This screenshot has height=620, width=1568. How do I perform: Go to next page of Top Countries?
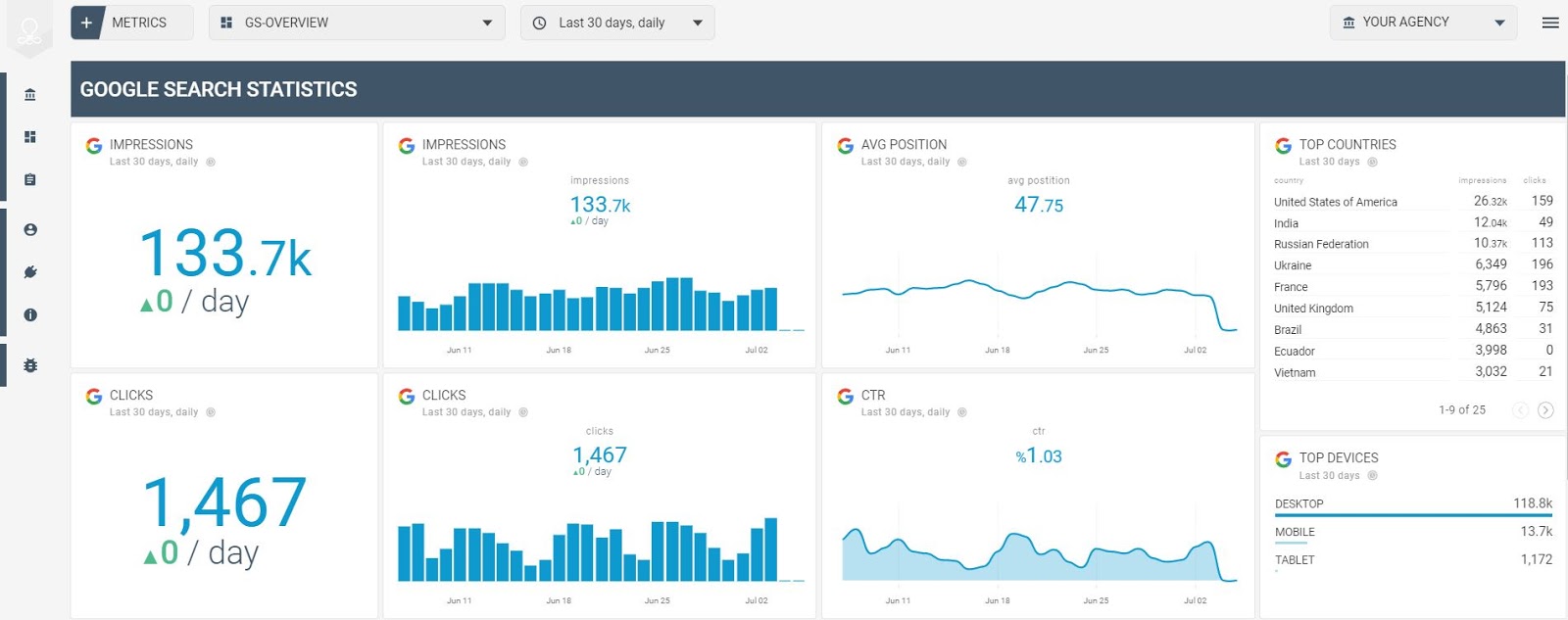coord(1545,410)
